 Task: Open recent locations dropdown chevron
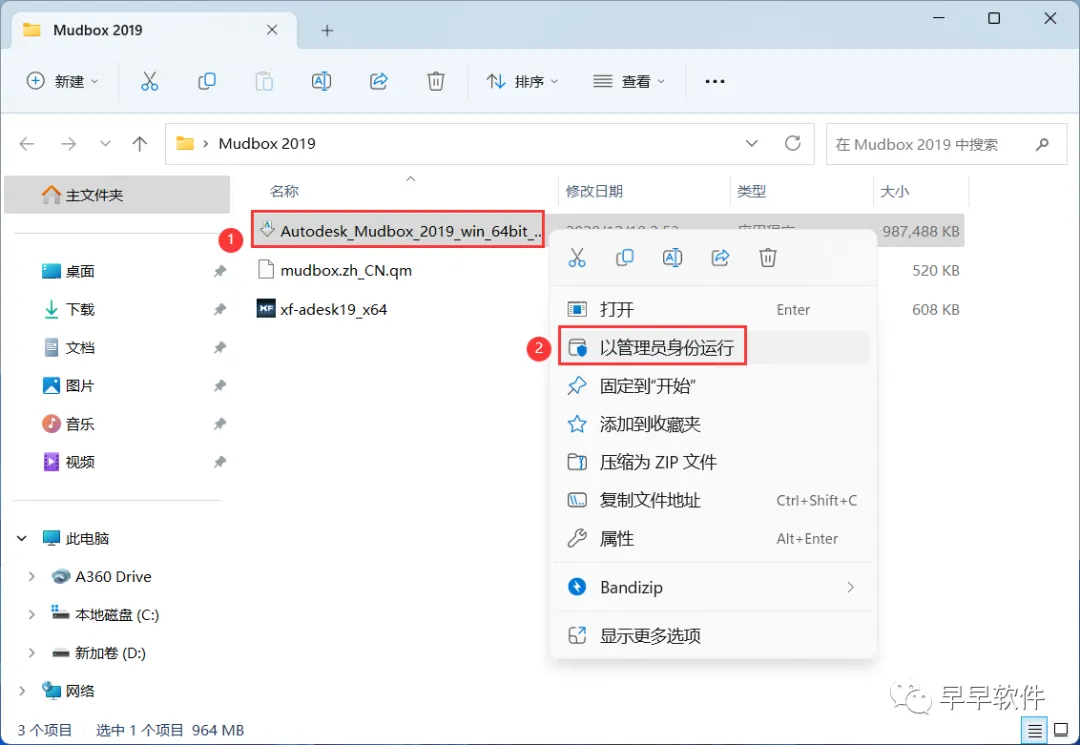(105, 144)
